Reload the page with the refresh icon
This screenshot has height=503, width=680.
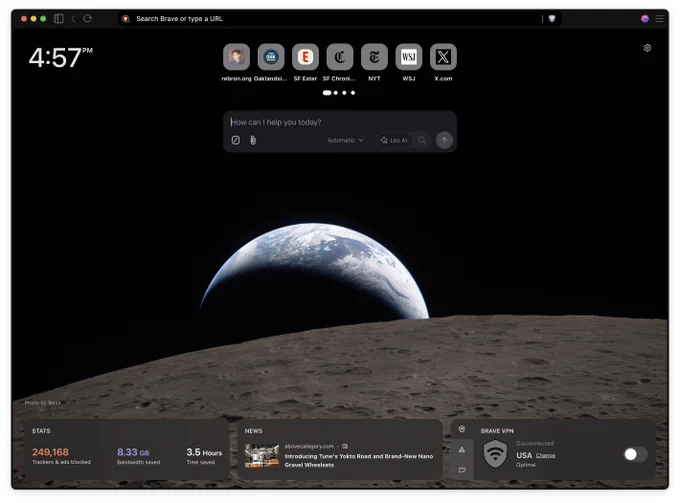point(88,19)
